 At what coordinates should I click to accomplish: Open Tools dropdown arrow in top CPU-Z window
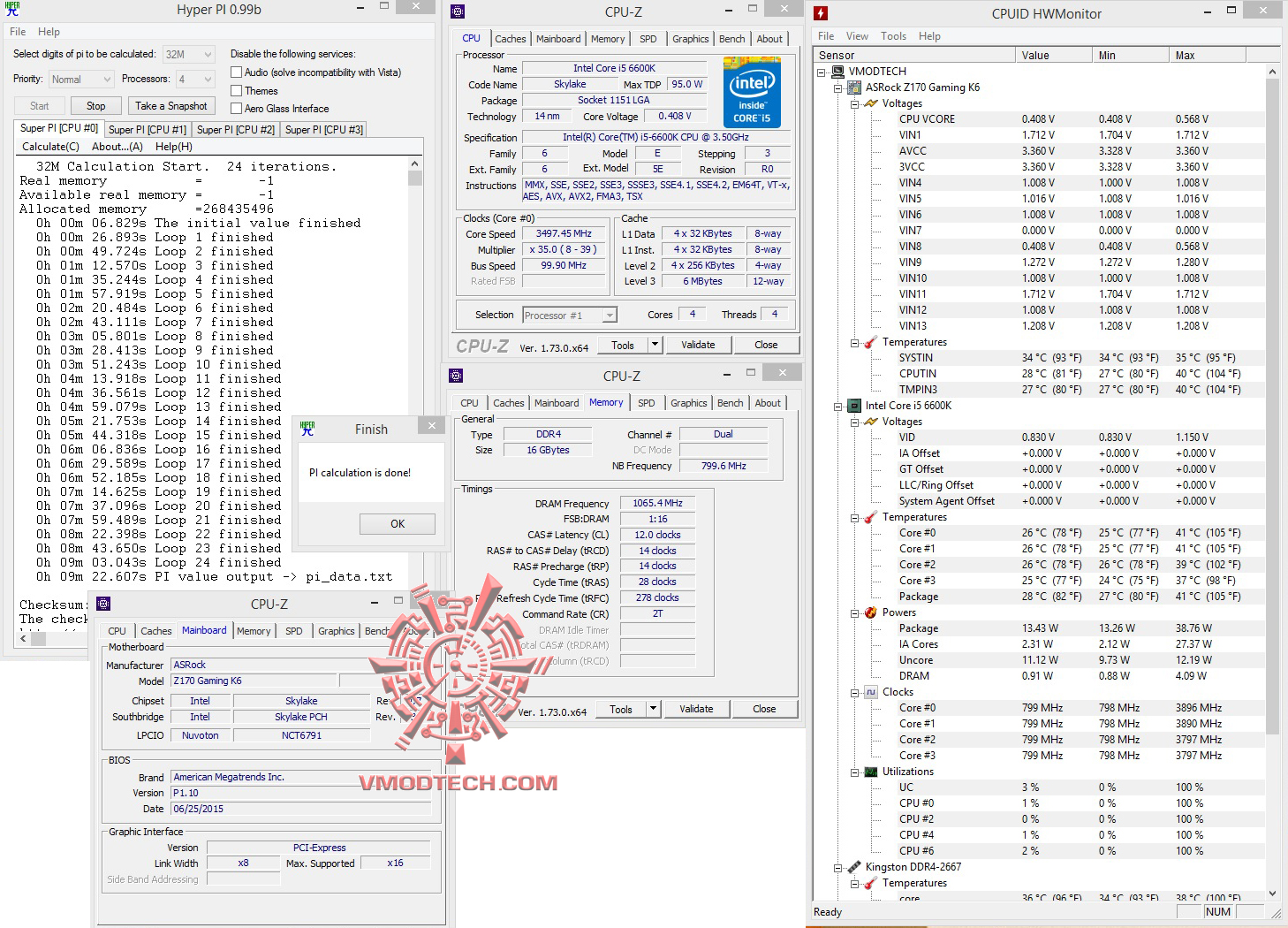coord(655,346)
